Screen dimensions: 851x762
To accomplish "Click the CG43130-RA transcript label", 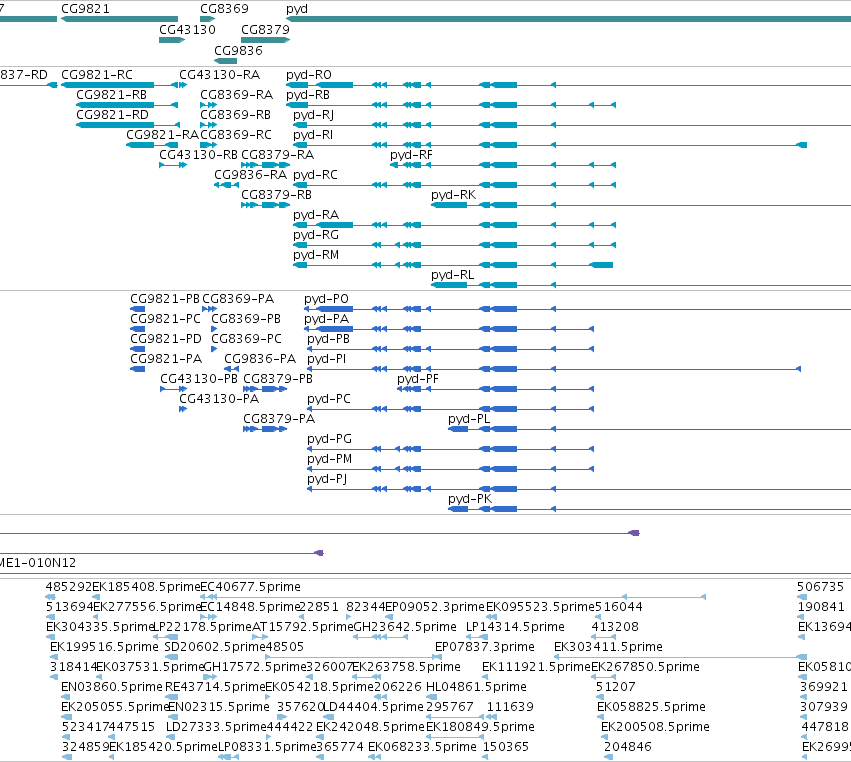I will (219, 74).
